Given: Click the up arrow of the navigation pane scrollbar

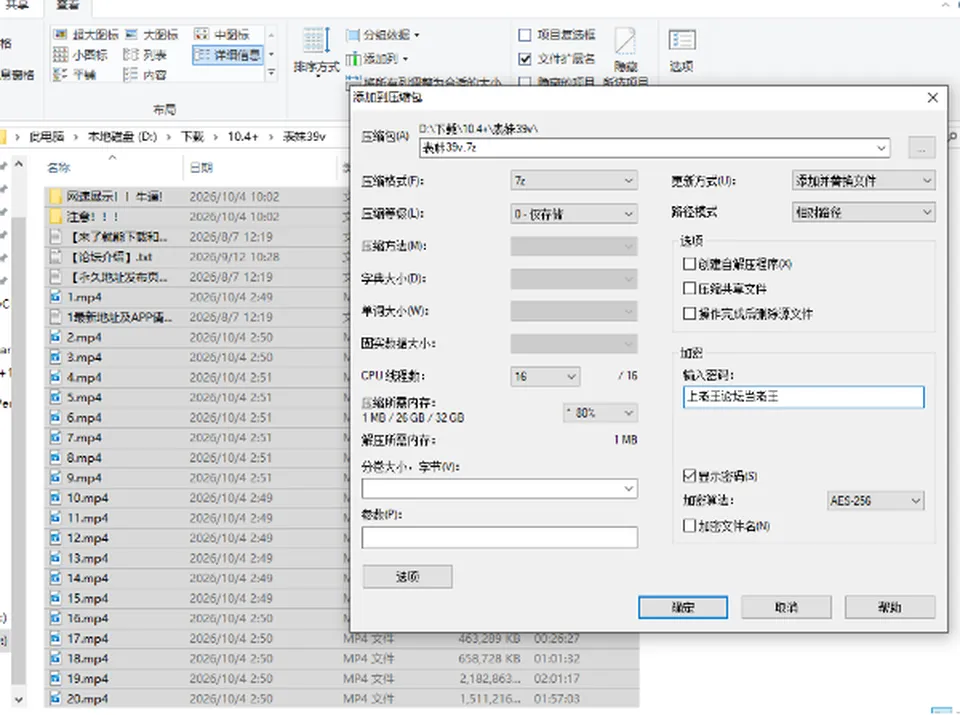Looking at the screenshot, I should coord(19,165).
